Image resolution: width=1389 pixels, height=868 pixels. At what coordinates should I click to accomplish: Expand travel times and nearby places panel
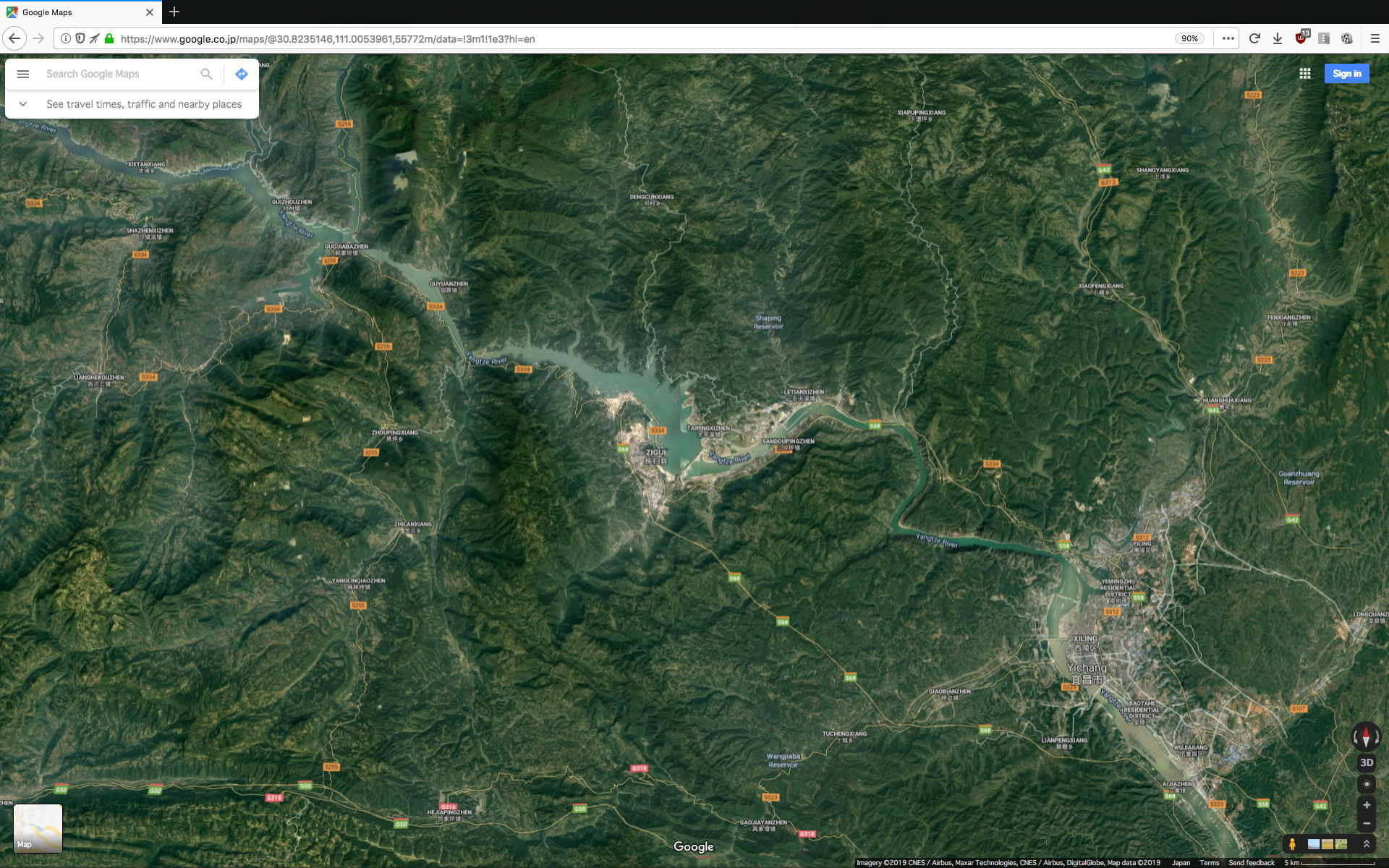click(23, 104)
